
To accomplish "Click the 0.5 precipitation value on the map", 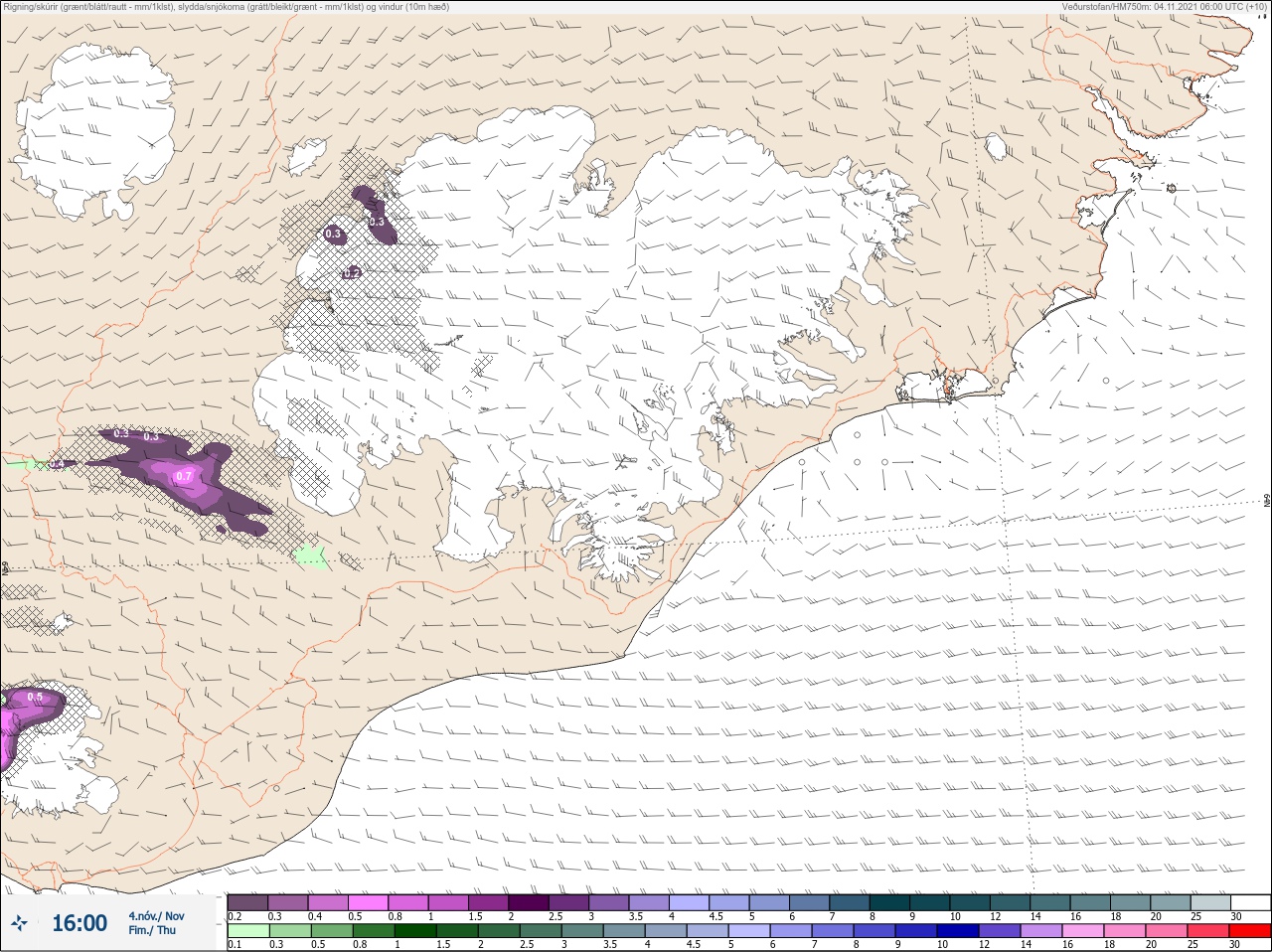I will tap(35, 697).
